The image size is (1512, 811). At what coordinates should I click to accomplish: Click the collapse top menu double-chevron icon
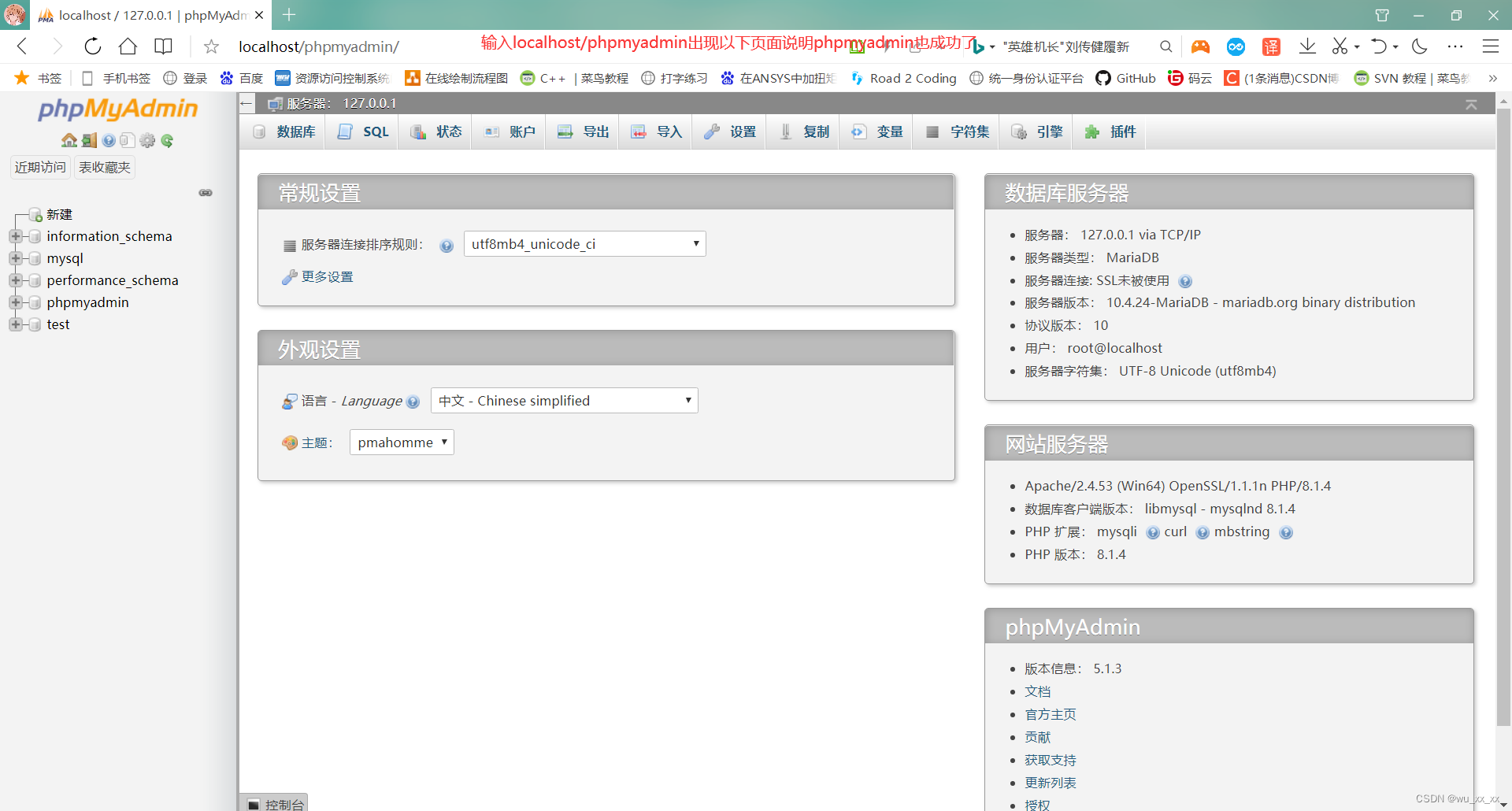coord(1471,105)
